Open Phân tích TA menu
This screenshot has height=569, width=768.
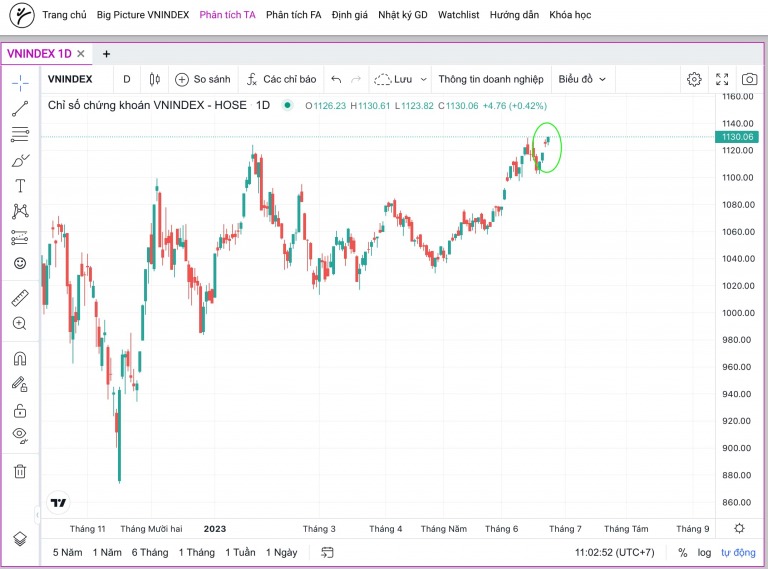pyautogui.click(x=227, y=15)
